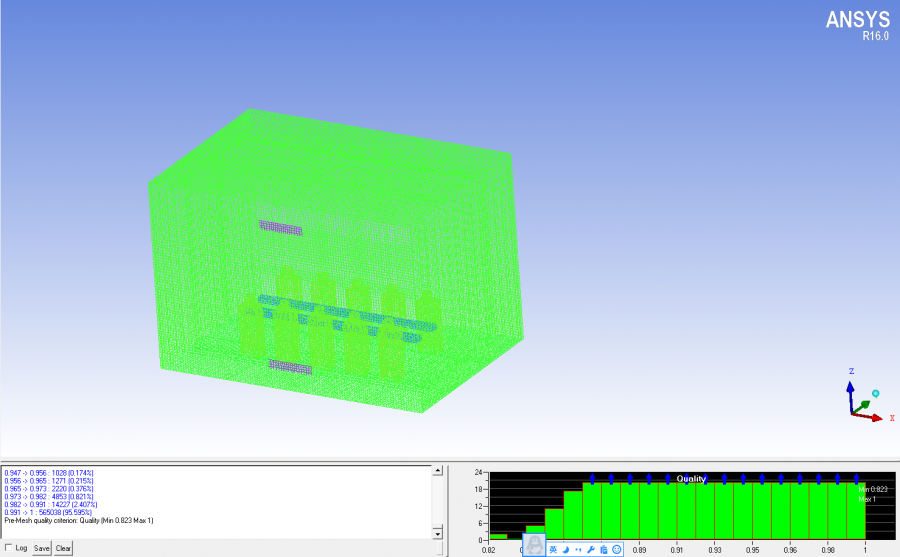
Task: Click the message log scroll down arrow
Action: click(x=437, y=534)
